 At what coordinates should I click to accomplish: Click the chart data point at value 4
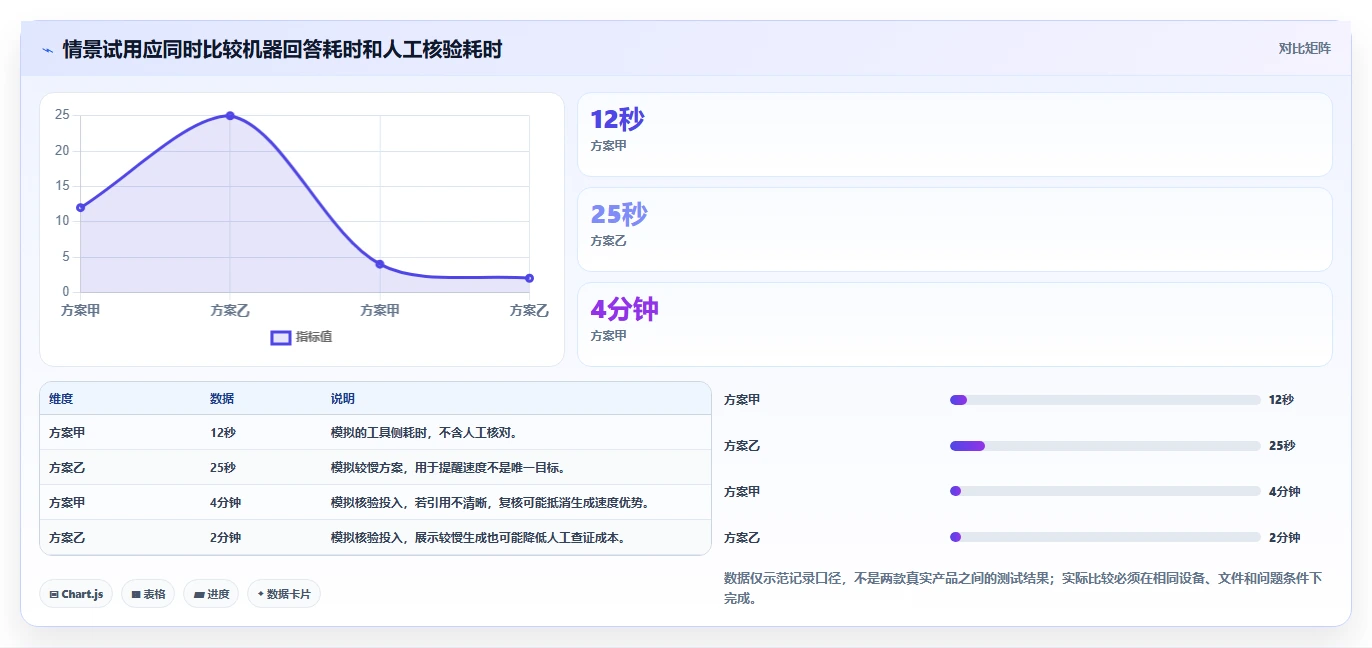pyautogui.click(x=380, y=264)
